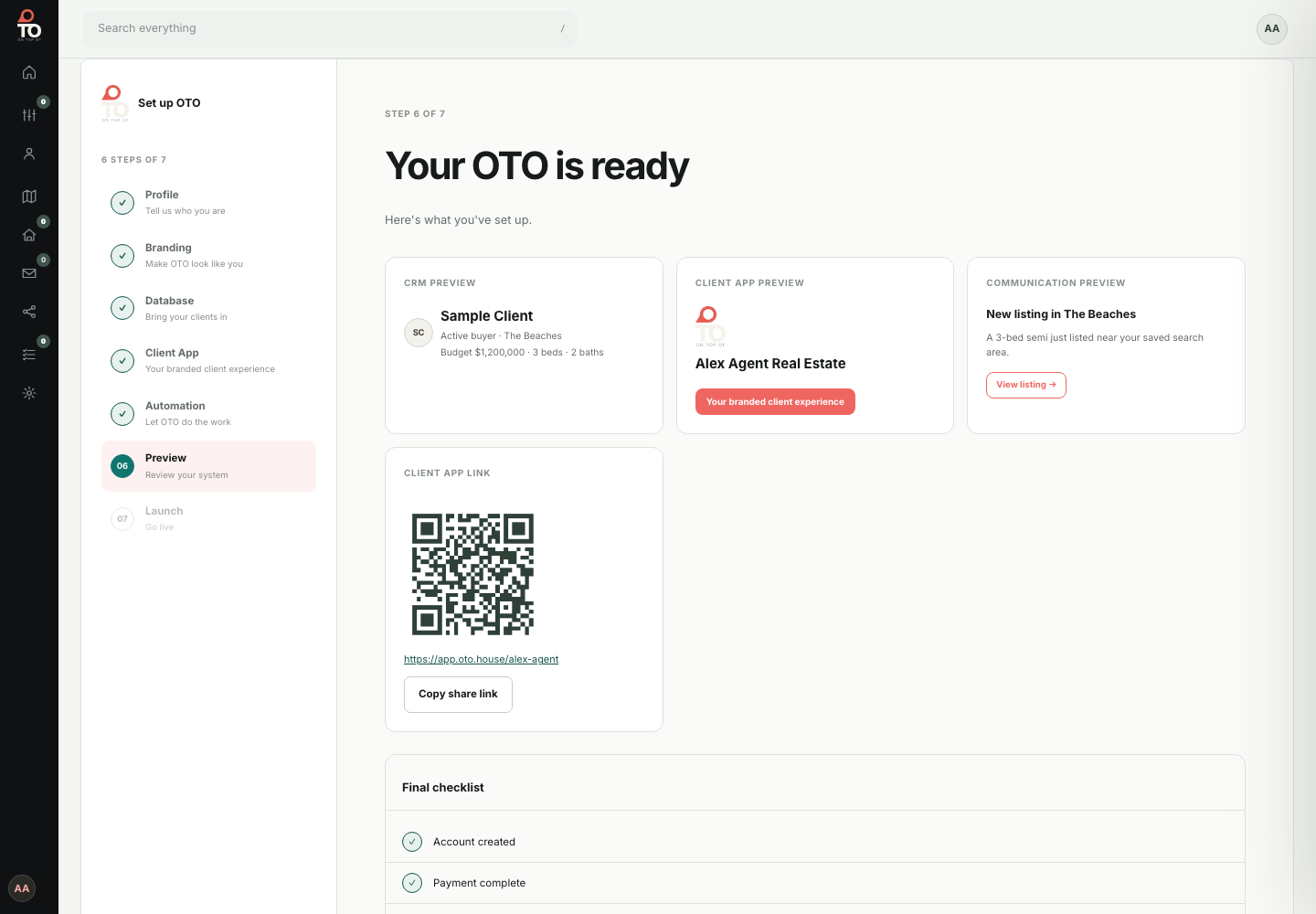Viewport: 1316px width, 914px height.
Task: Click the Client App step checkmark icon
Action: (122, 361)
